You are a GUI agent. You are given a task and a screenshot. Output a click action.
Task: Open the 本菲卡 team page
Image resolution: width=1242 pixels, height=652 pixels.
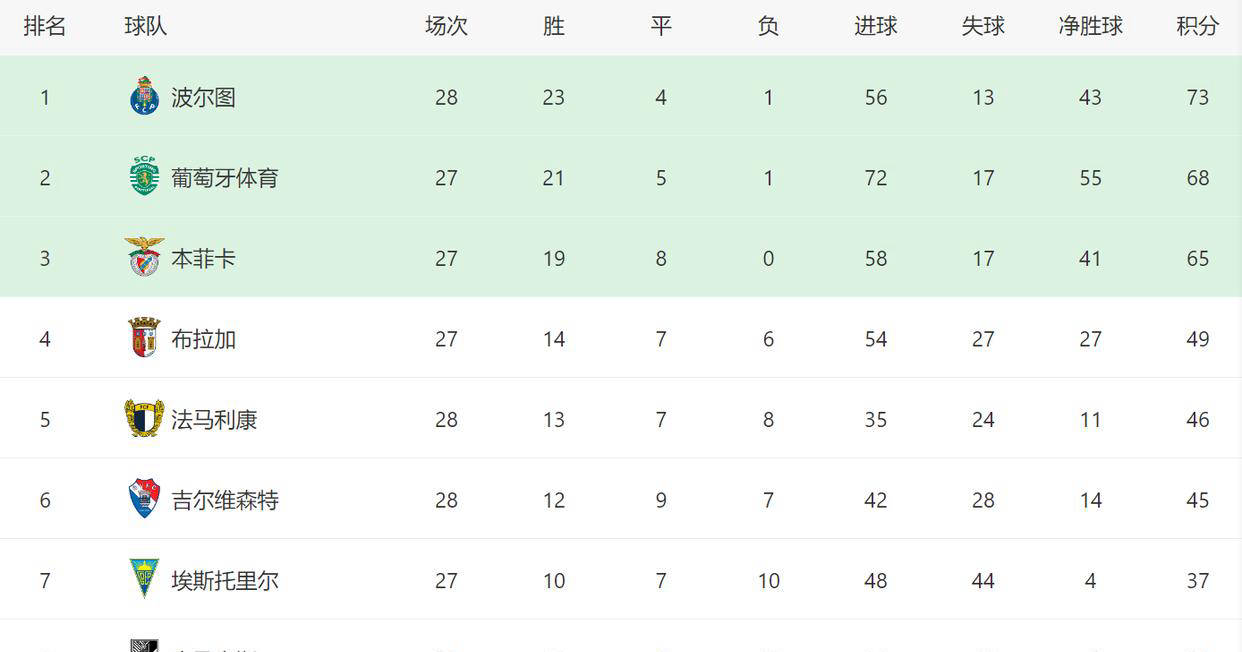coord(203,258)
